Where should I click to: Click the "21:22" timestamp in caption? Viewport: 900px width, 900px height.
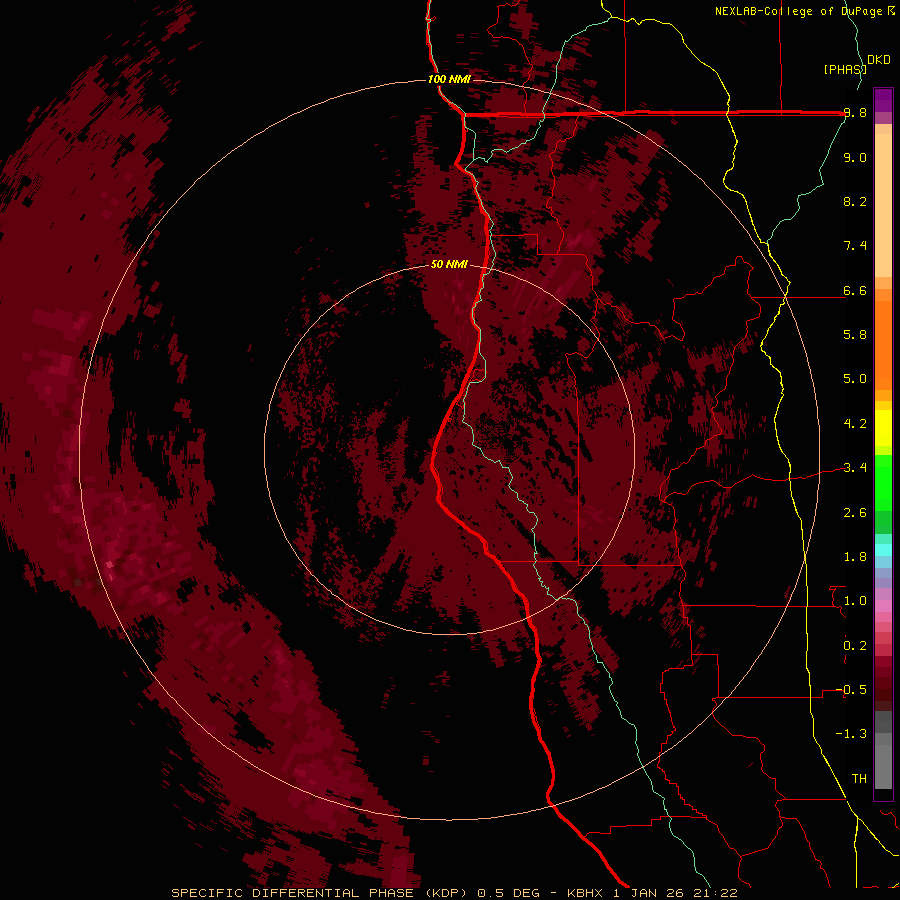[x=716, y=893]
